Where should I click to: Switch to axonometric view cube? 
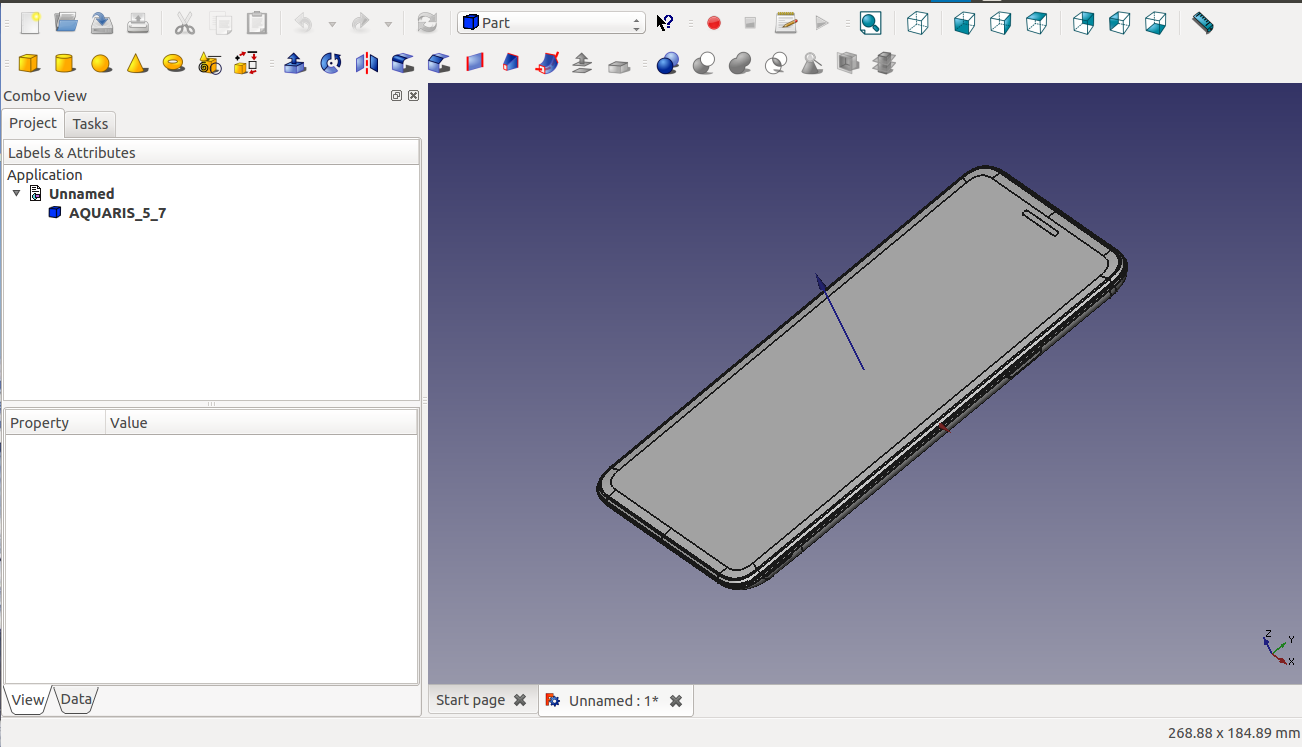point(918,23)
